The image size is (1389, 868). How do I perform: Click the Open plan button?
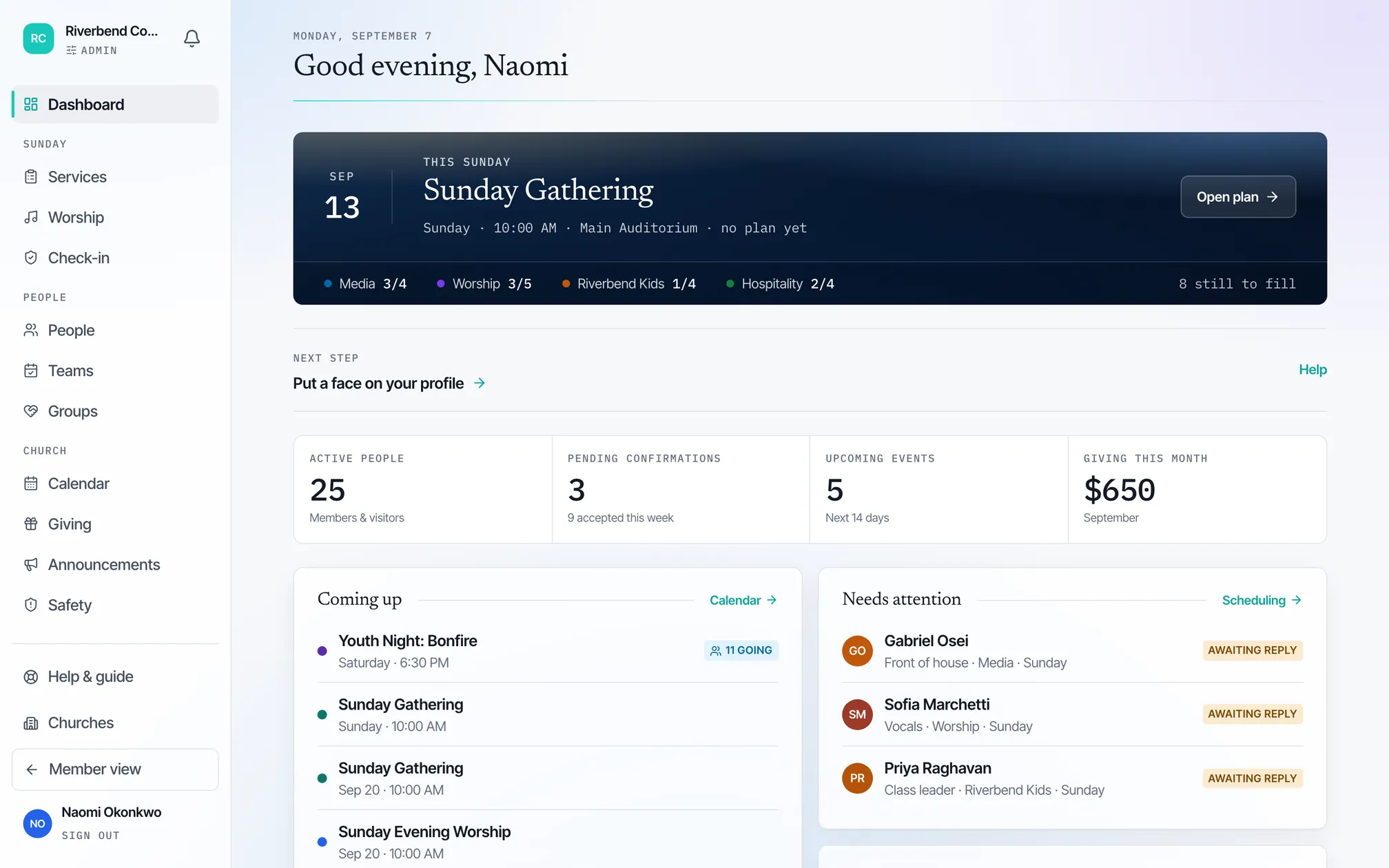[x=1238, y=197]
